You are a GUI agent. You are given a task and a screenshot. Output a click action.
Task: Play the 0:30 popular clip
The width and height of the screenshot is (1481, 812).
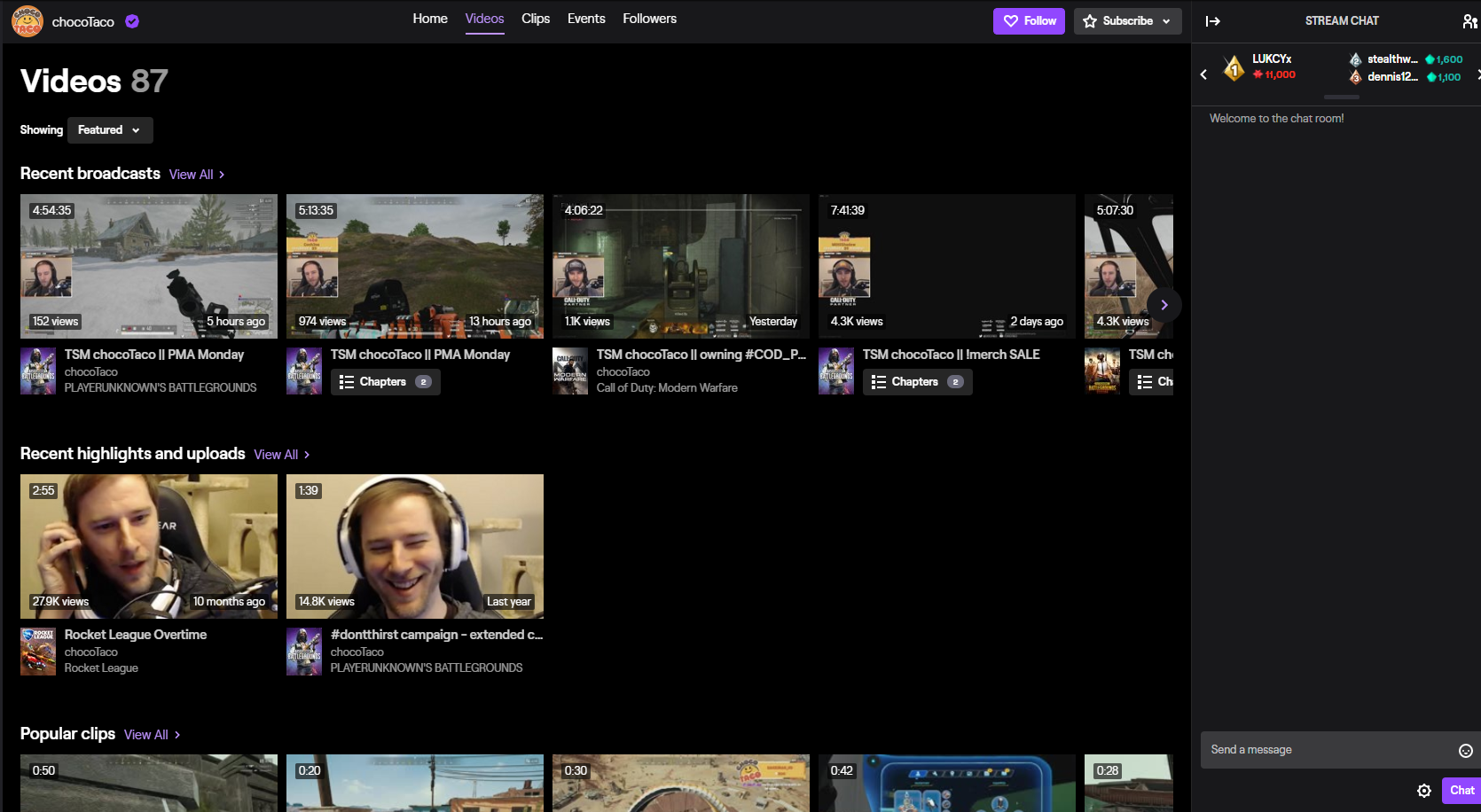(681, 784)
